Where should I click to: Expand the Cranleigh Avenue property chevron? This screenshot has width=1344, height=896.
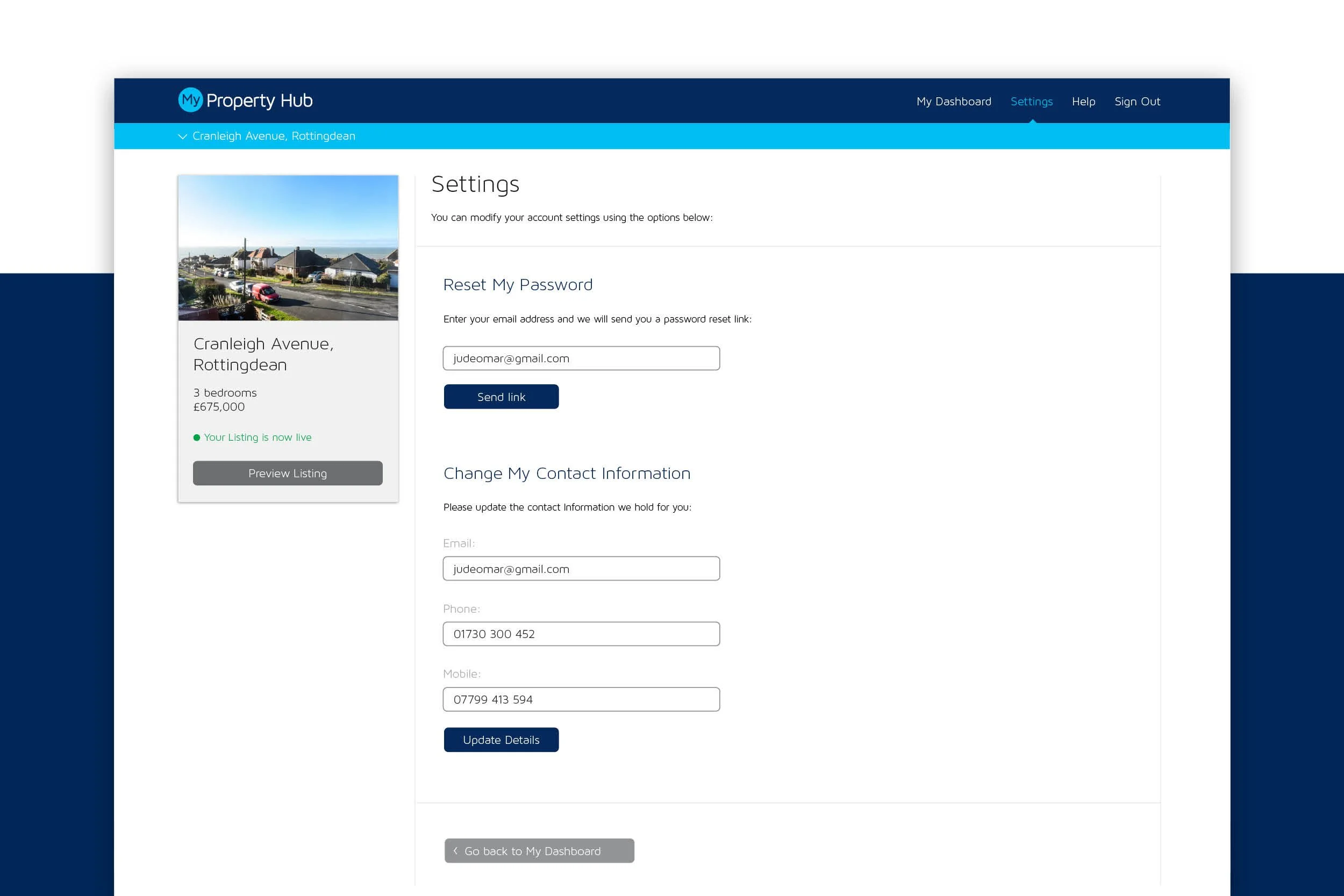pos(182,137)
